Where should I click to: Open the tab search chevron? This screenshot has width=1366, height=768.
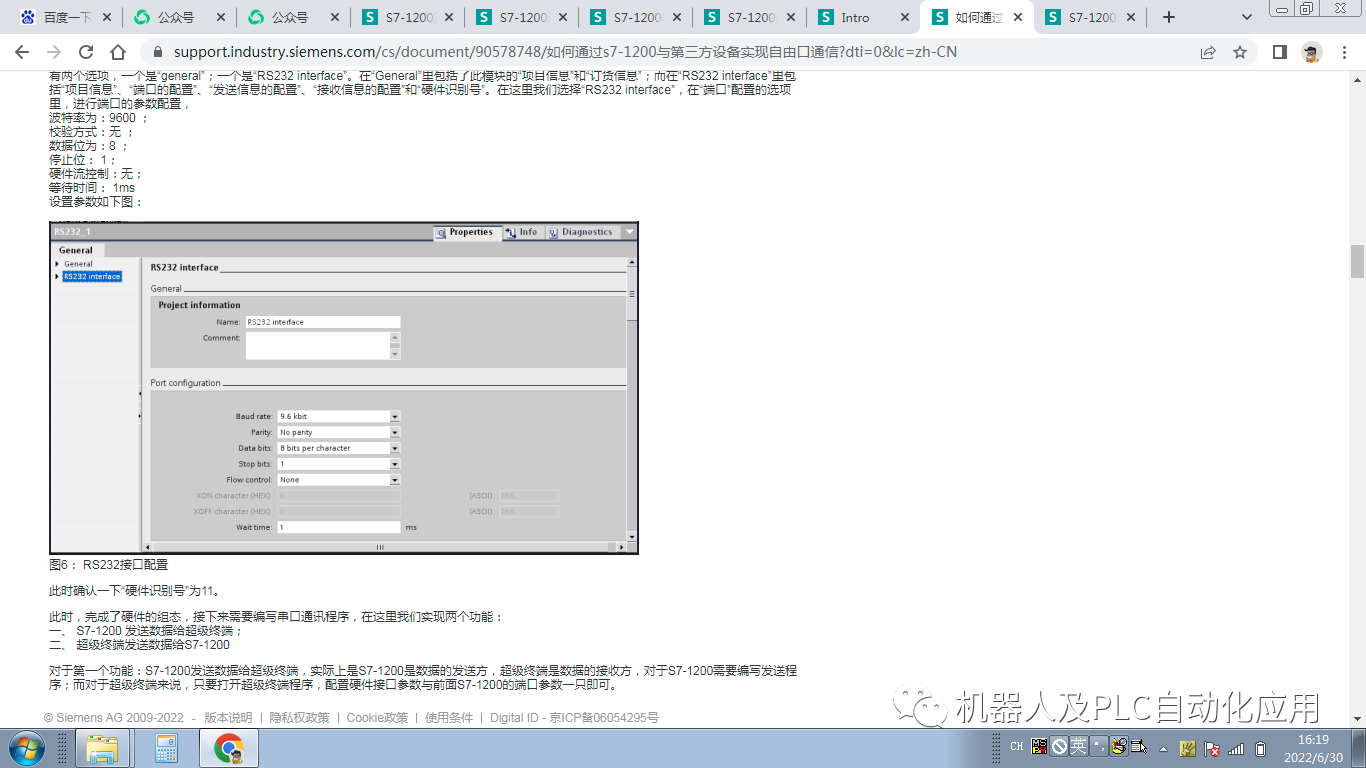tap(1247, 17)
